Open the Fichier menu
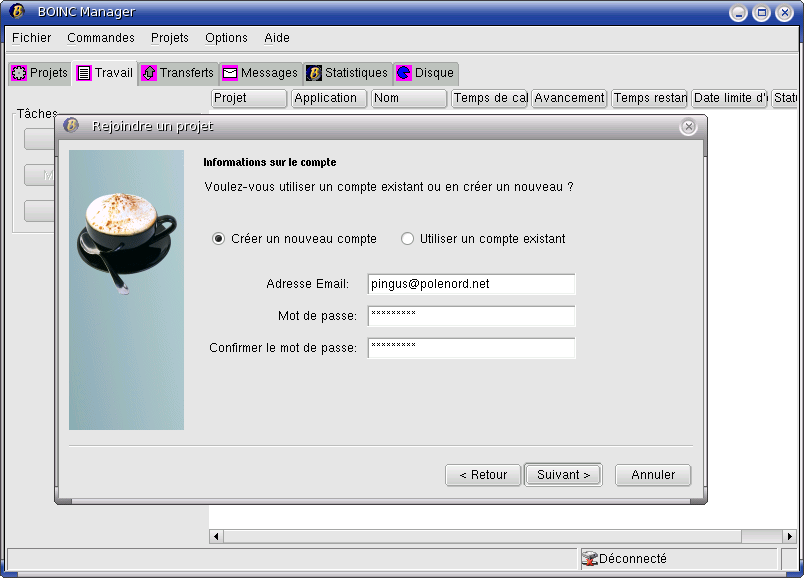This screenshot has width=804, height=578. (31, 38)
